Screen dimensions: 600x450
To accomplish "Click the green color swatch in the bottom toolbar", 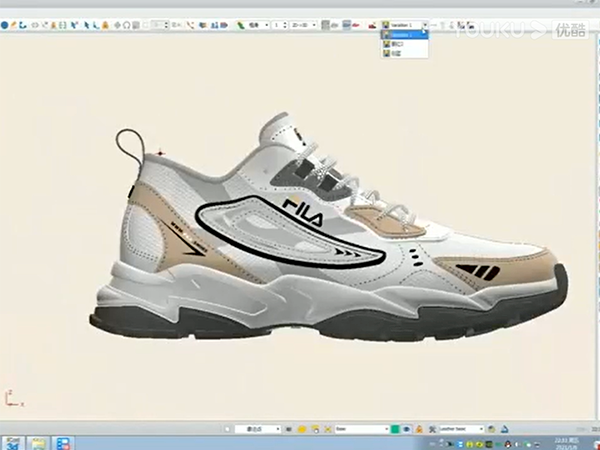I will (x=395, y=429).
